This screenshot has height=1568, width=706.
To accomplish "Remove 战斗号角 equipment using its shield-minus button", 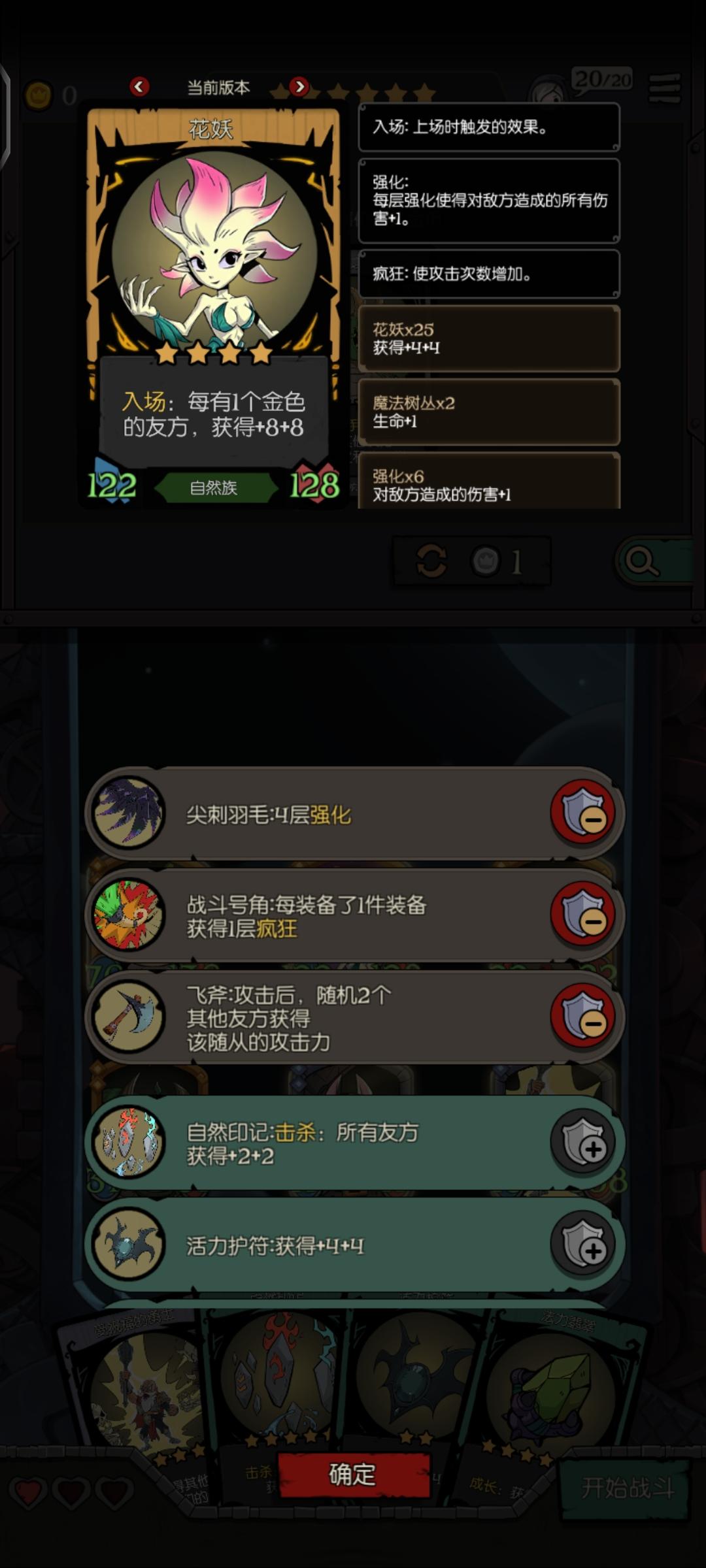I will [582, 914].
